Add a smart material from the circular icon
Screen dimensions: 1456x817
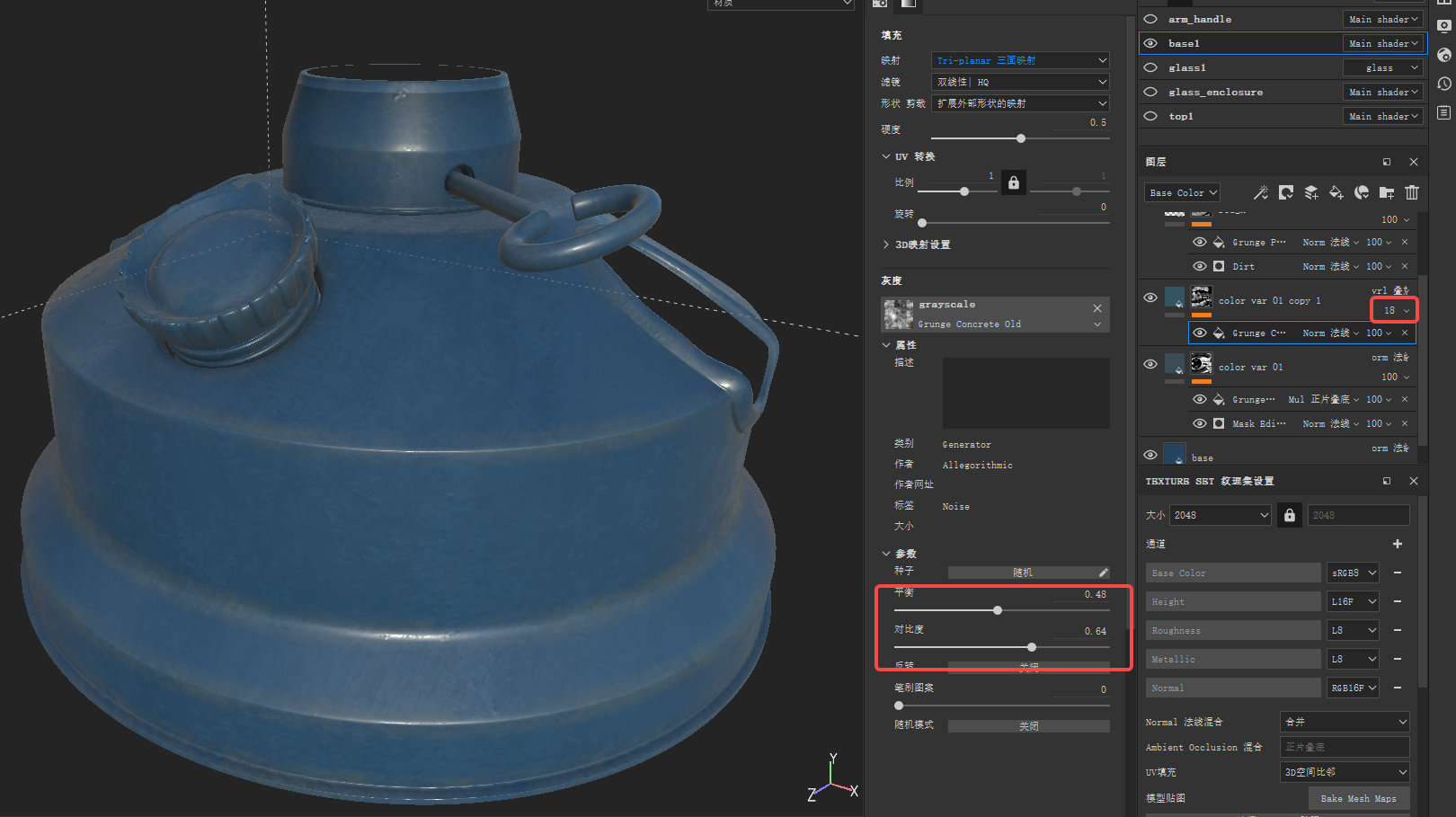click(1362, 192)
